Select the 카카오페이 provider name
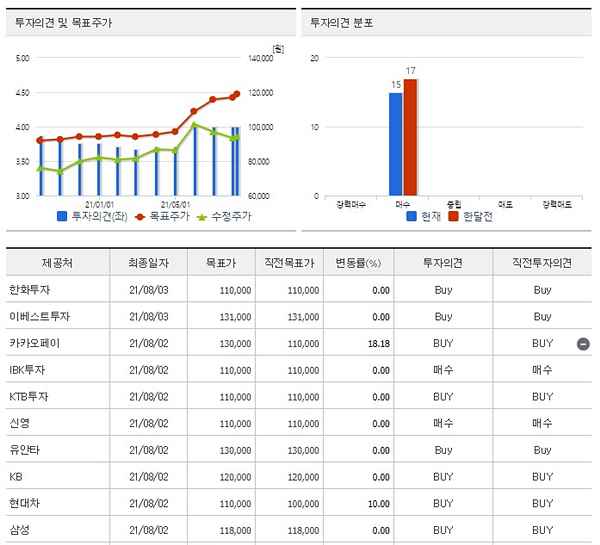 point(34,343)
